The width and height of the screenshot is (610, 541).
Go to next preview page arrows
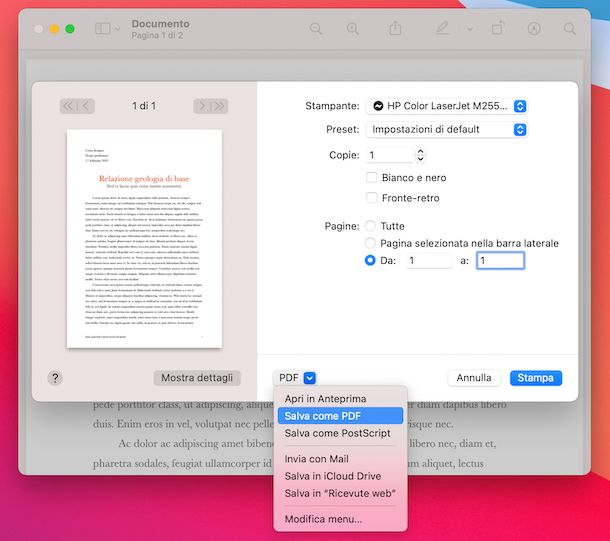(210, 106)
